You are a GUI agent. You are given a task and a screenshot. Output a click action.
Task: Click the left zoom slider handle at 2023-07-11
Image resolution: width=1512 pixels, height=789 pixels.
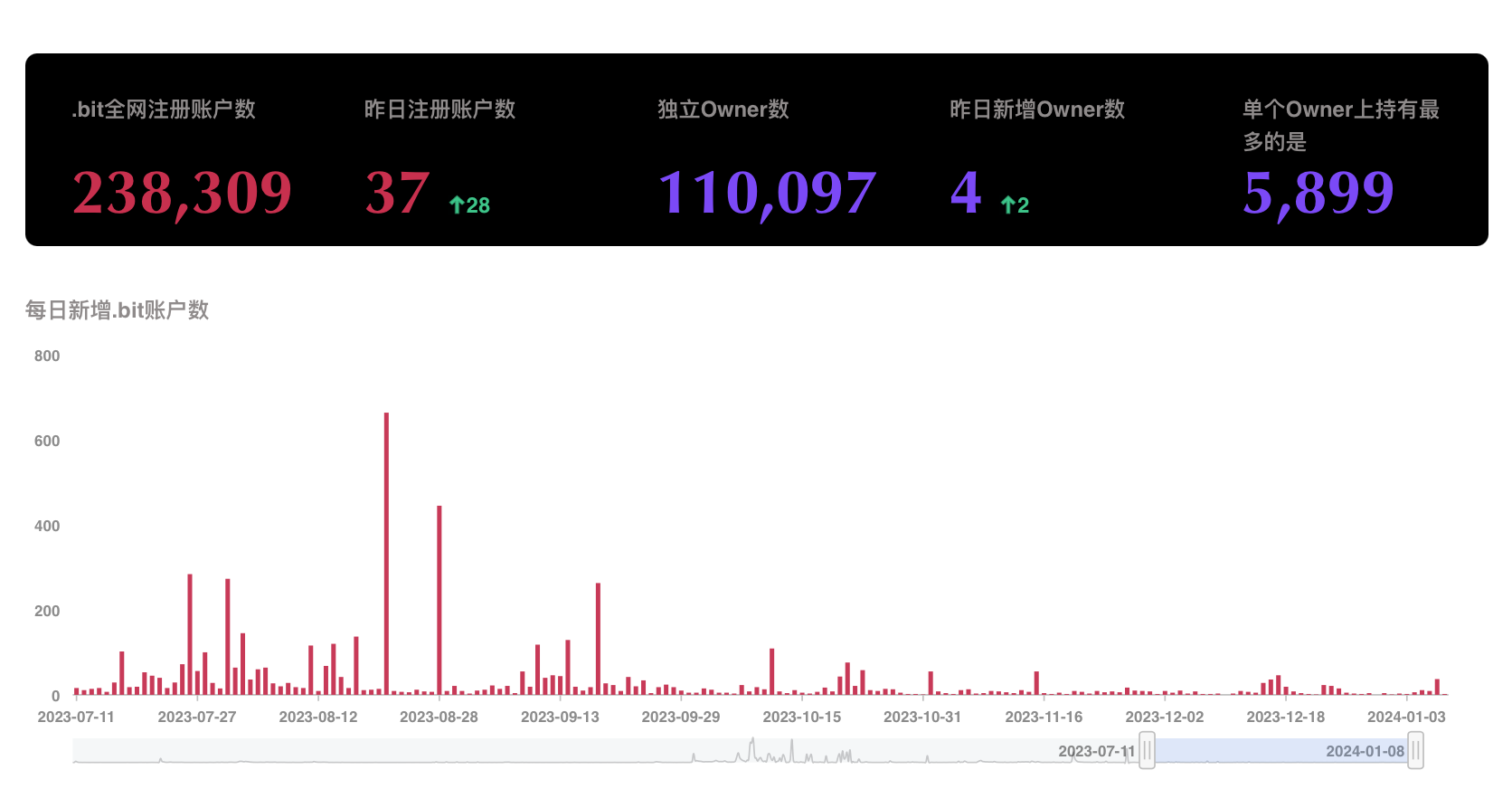tap(1147, 751)
